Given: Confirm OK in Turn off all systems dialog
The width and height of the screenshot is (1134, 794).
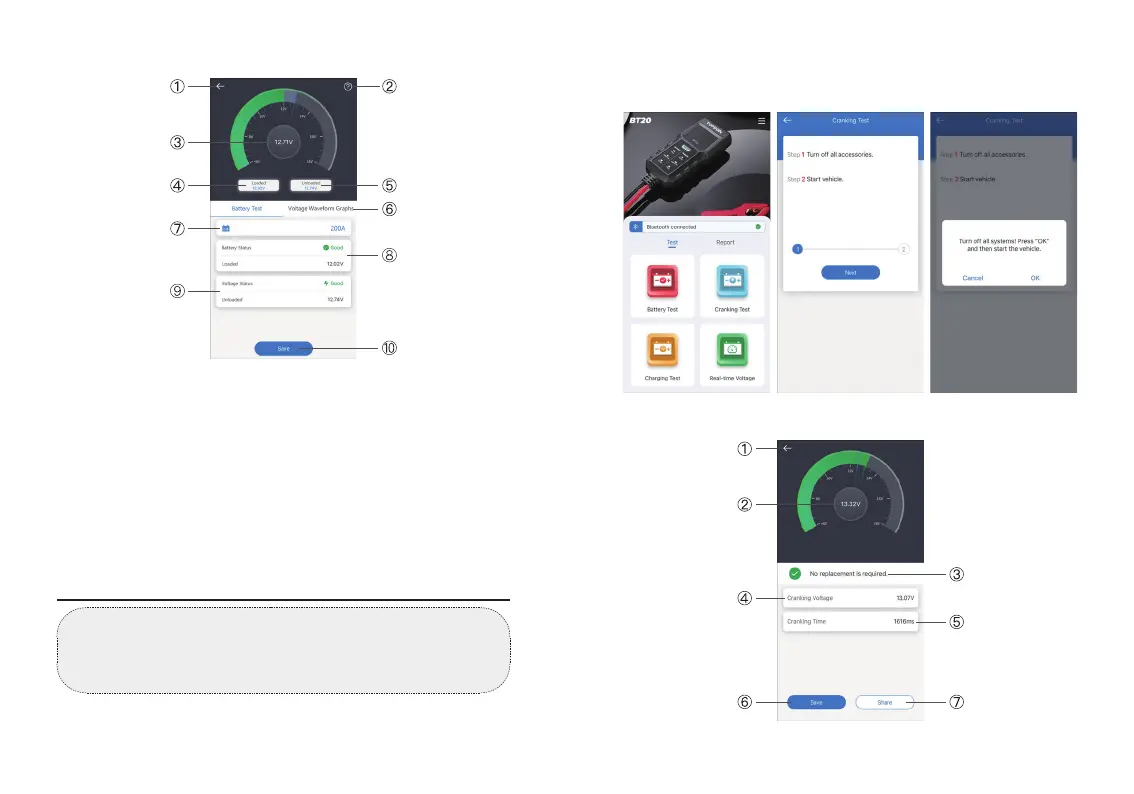Looking at the screenshot, I should 1035,278.
